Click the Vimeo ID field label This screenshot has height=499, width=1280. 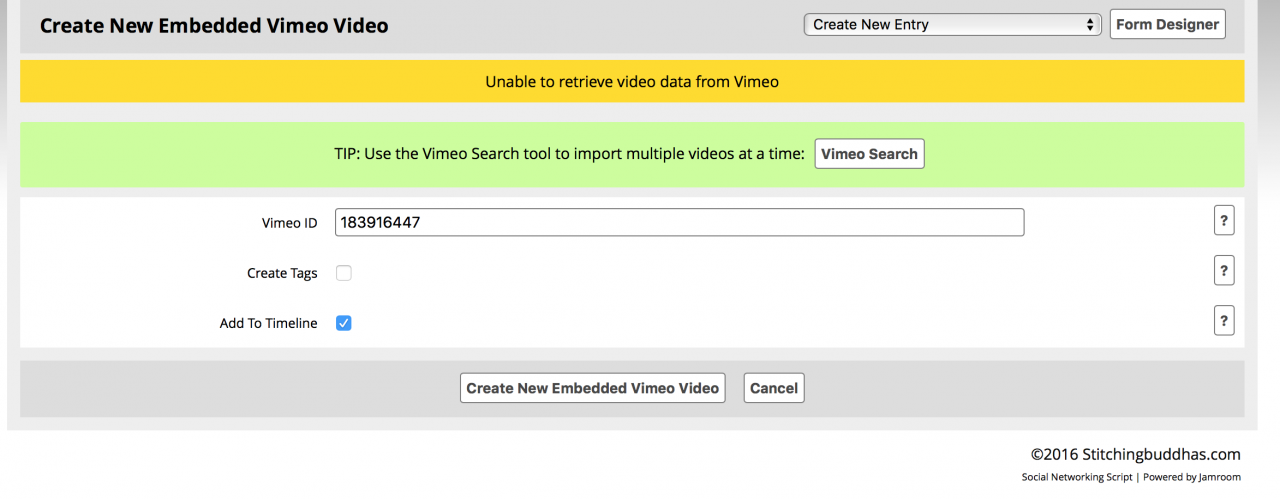tap(289, 223)
